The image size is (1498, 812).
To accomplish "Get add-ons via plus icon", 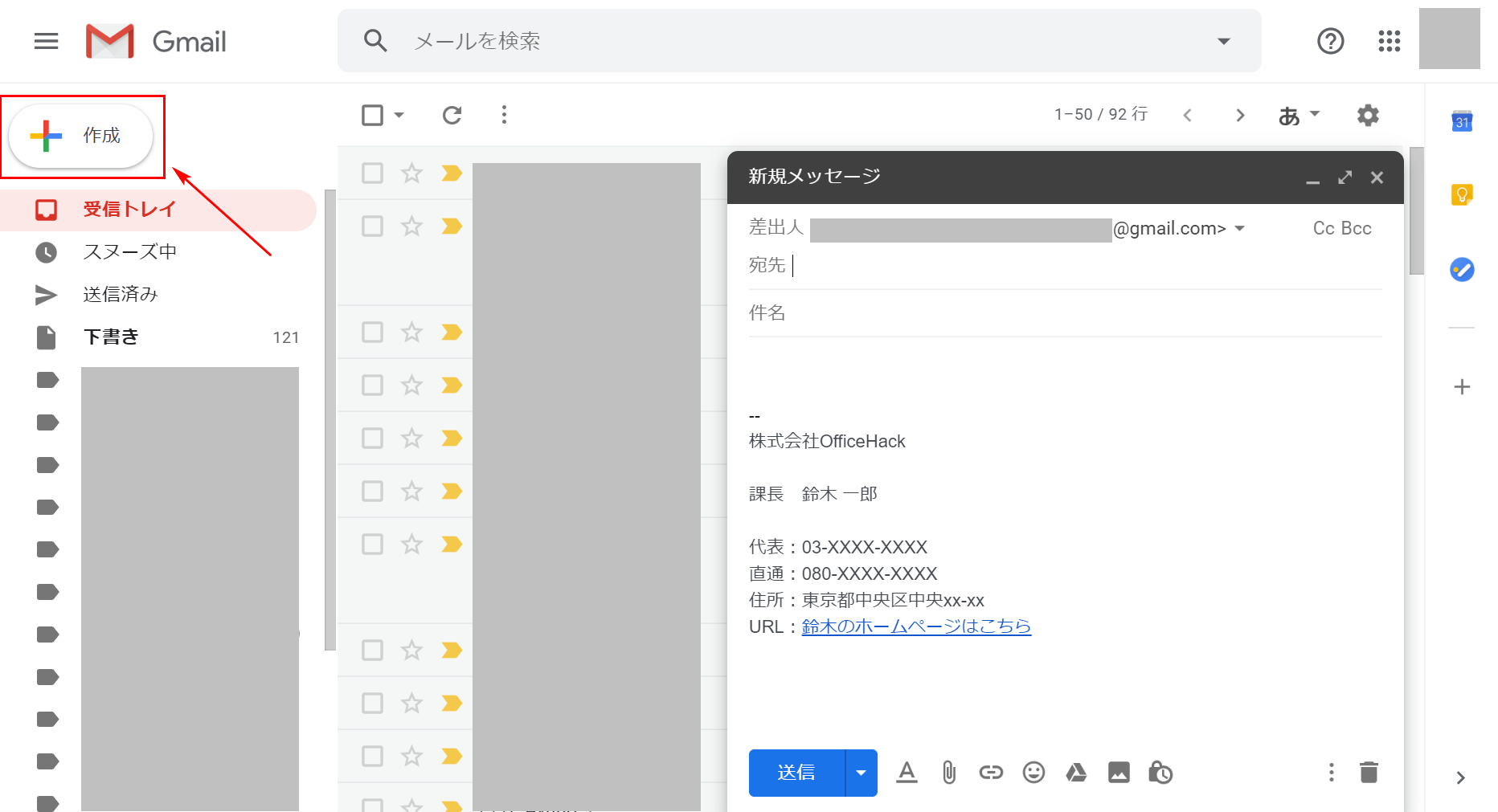I will click(x=1462, y=387).
